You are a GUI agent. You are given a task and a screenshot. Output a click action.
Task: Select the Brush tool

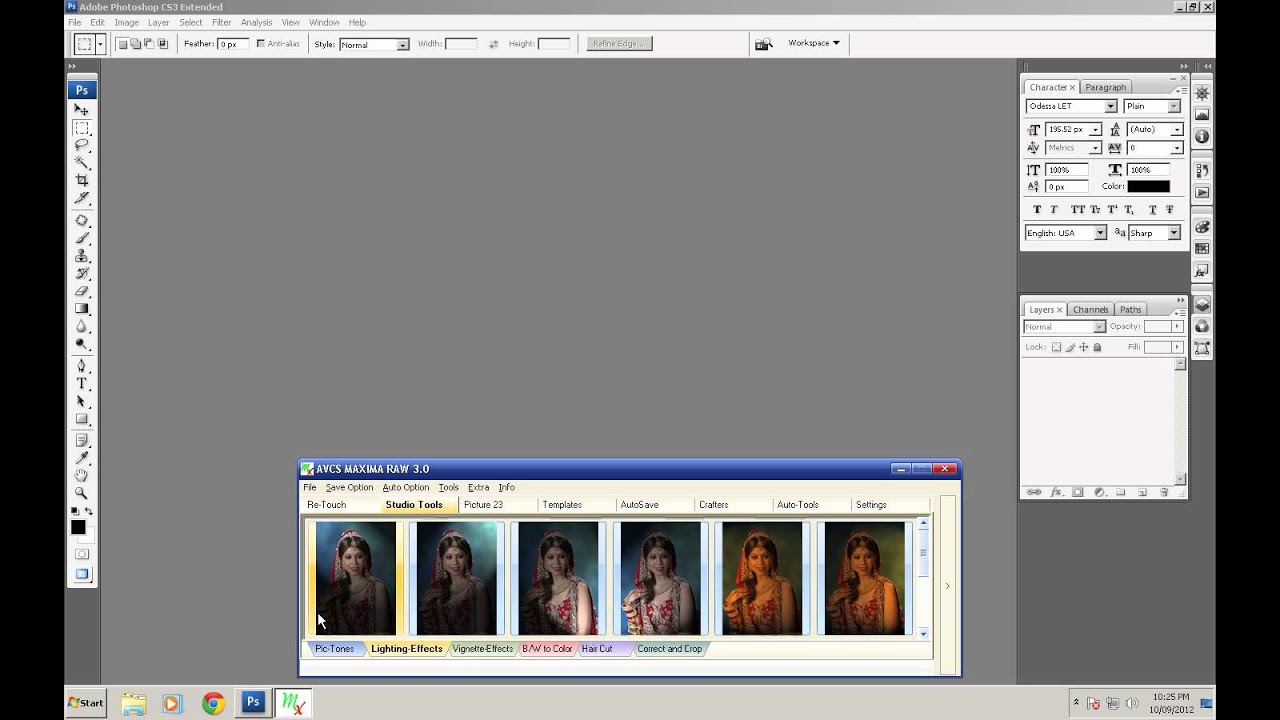point(82,239)
